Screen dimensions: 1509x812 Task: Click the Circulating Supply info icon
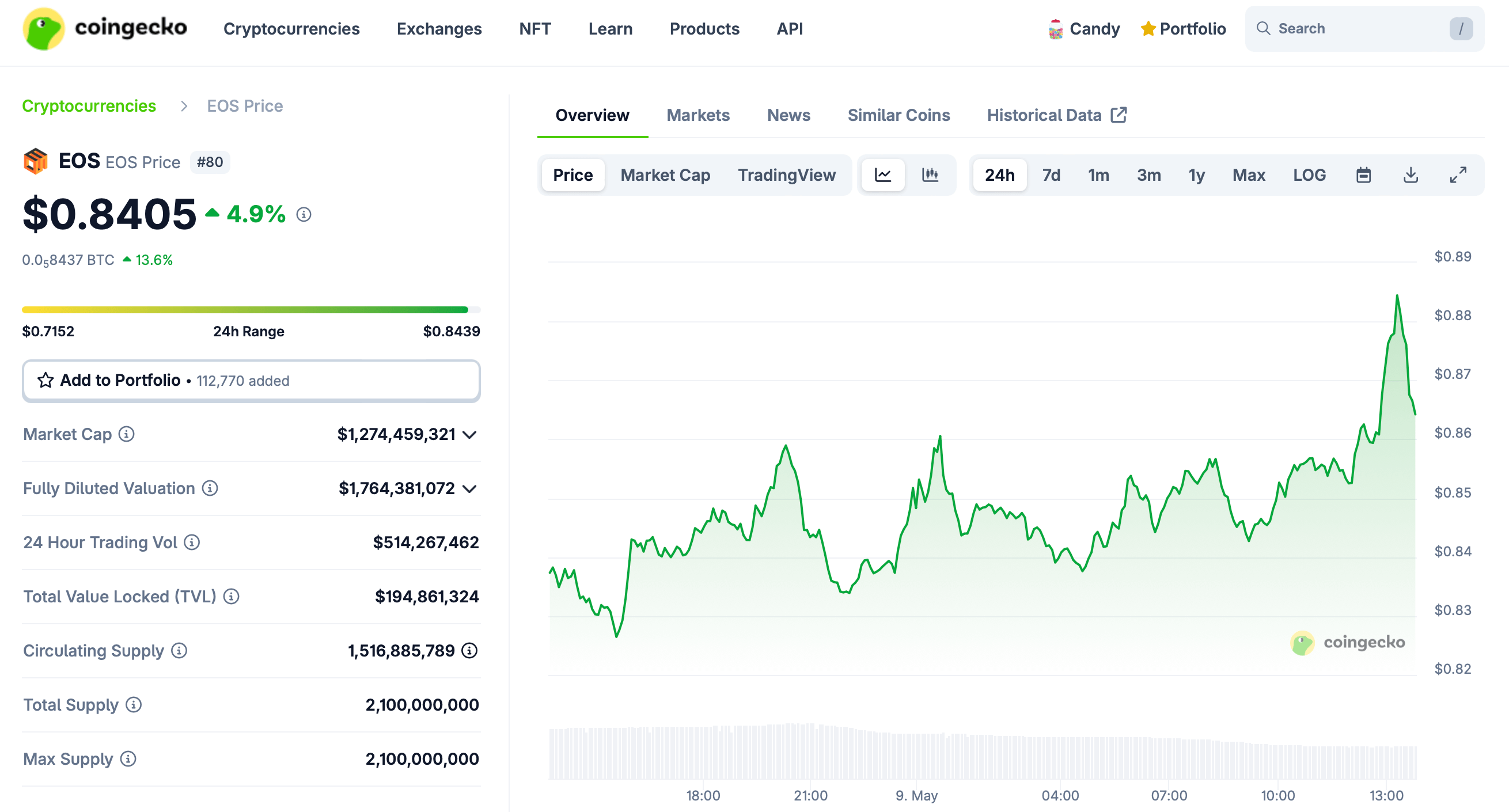(x=177, y=650)
